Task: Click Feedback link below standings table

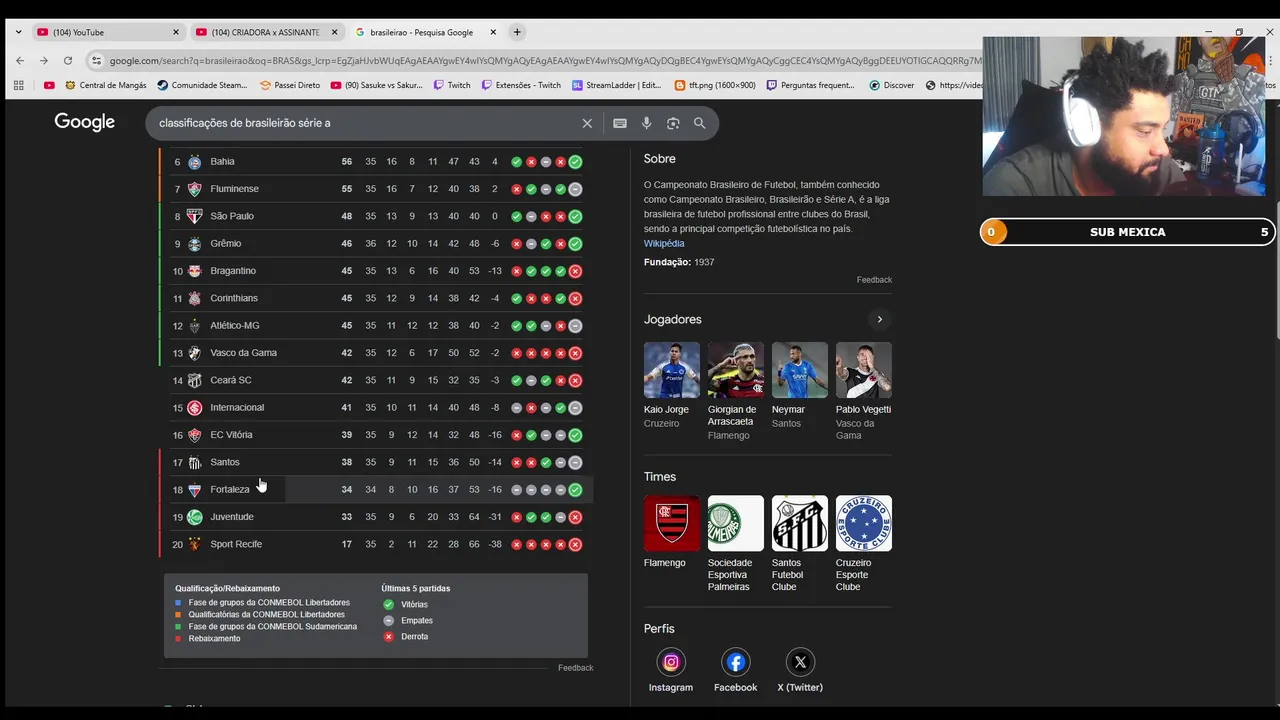Action: [x=576, y=668]
